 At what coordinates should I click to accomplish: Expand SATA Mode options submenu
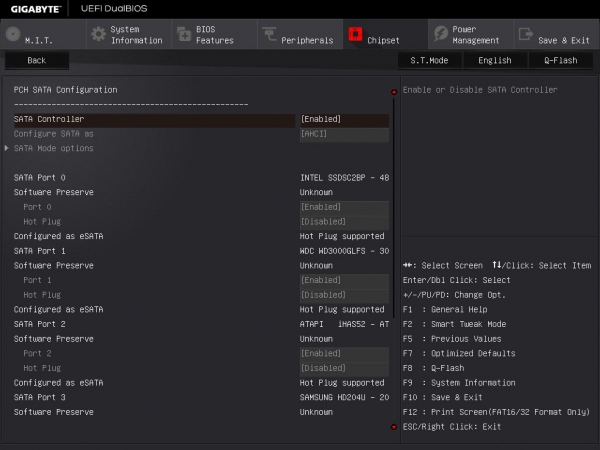click(53, 148)
